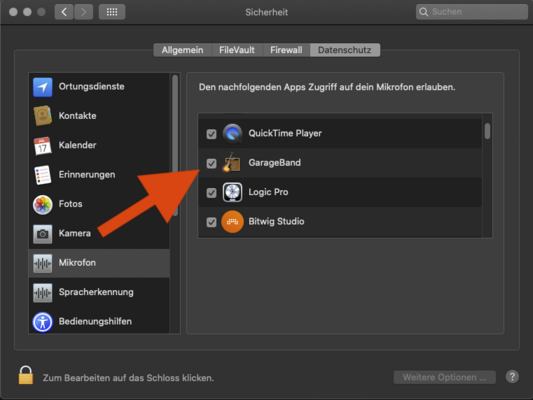This screenshot has height=400, width=533.
Task: Click the padlock icon to unlock editing
Action: point(26,375)
